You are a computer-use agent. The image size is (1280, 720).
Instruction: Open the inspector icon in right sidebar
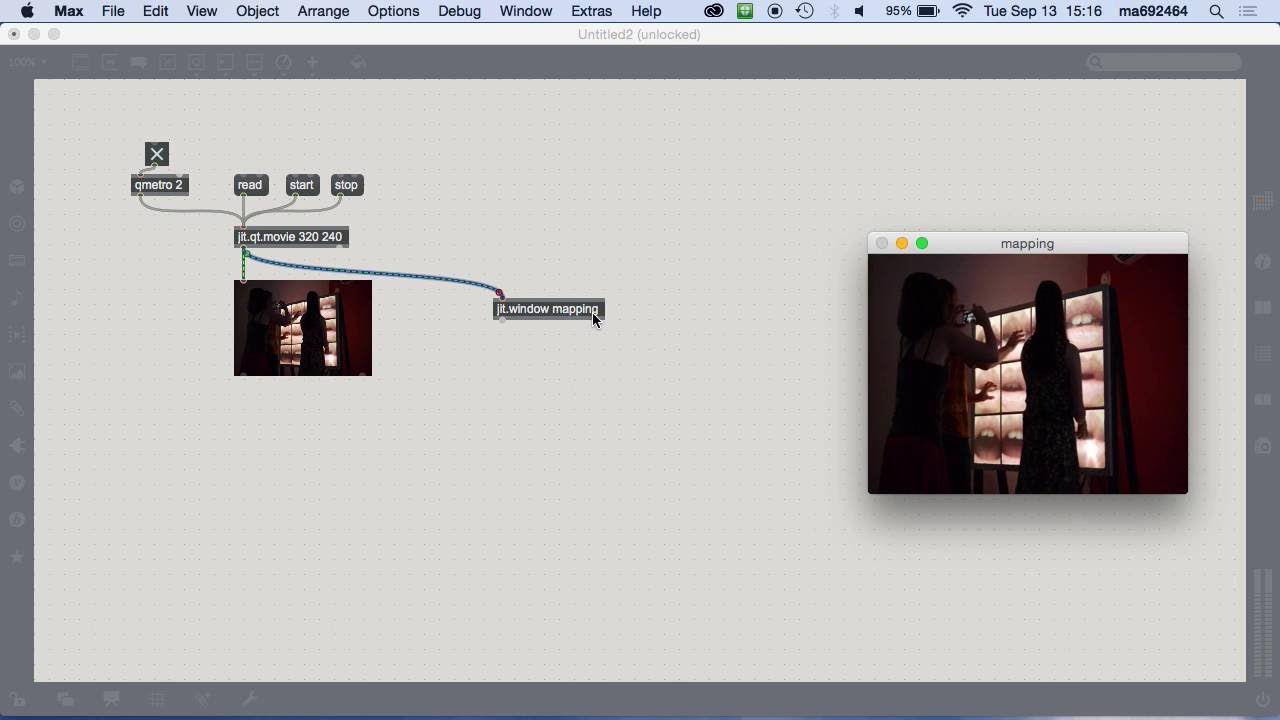(x=1263, y=261)
